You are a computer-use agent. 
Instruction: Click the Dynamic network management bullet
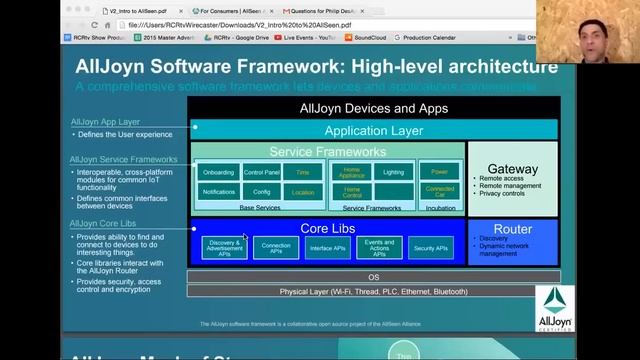(x=504, y=250)
